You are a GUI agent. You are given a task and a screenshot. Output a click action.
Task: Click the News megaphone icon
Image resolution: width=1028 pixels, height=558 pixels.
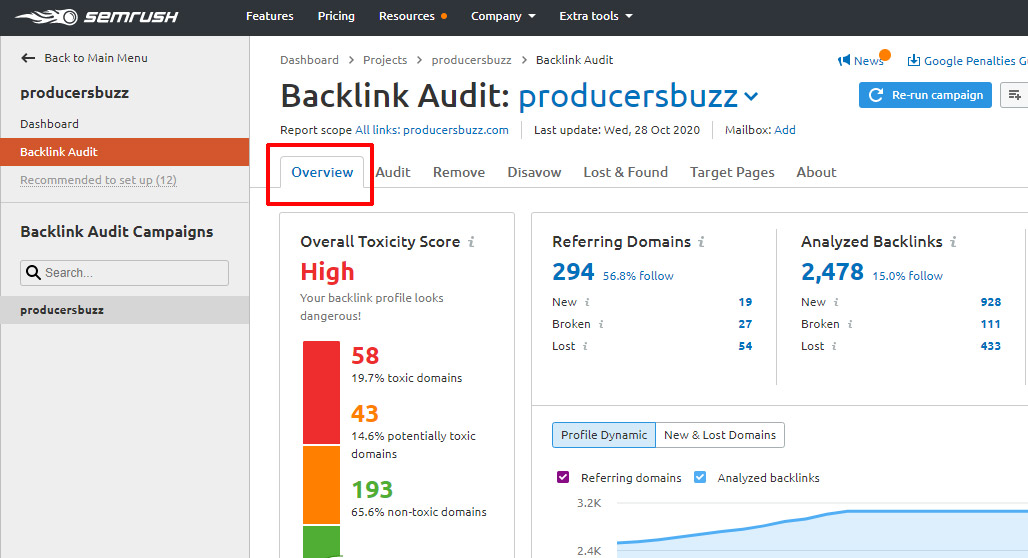pos(844,61)
